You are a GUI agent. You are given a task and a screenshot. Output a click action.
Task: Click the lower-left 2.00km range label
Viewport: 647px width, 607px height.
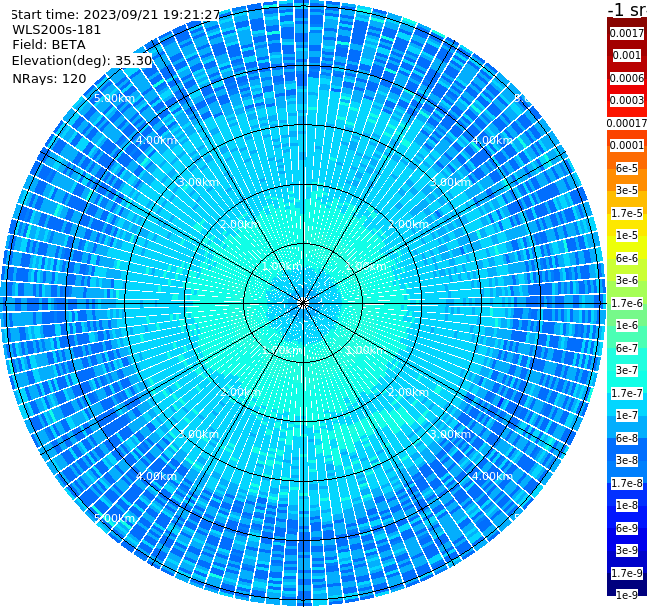click(240, 392)
